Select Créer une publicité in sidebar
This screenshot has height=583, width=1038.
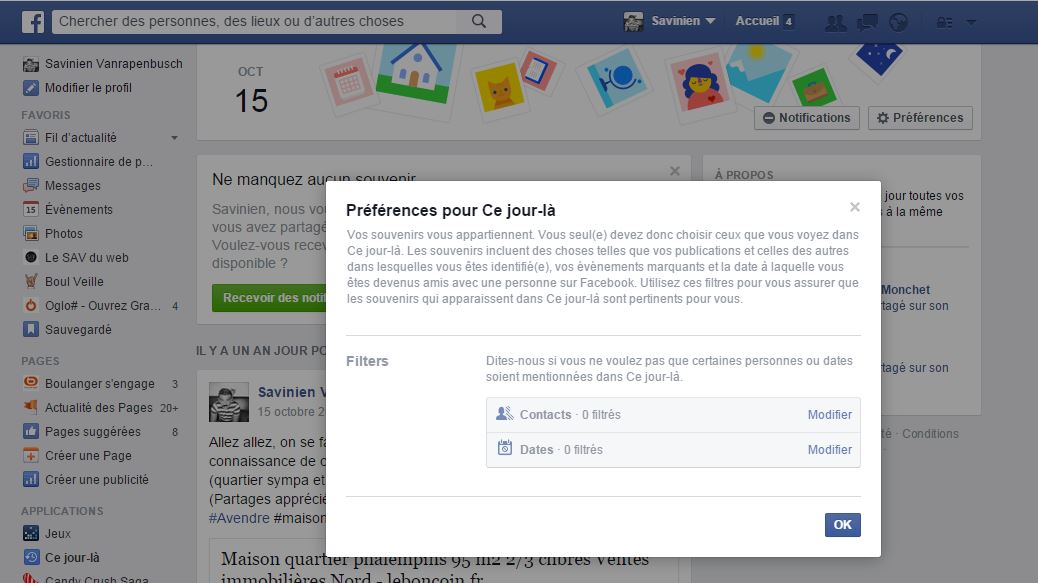(x=97, y=479)
